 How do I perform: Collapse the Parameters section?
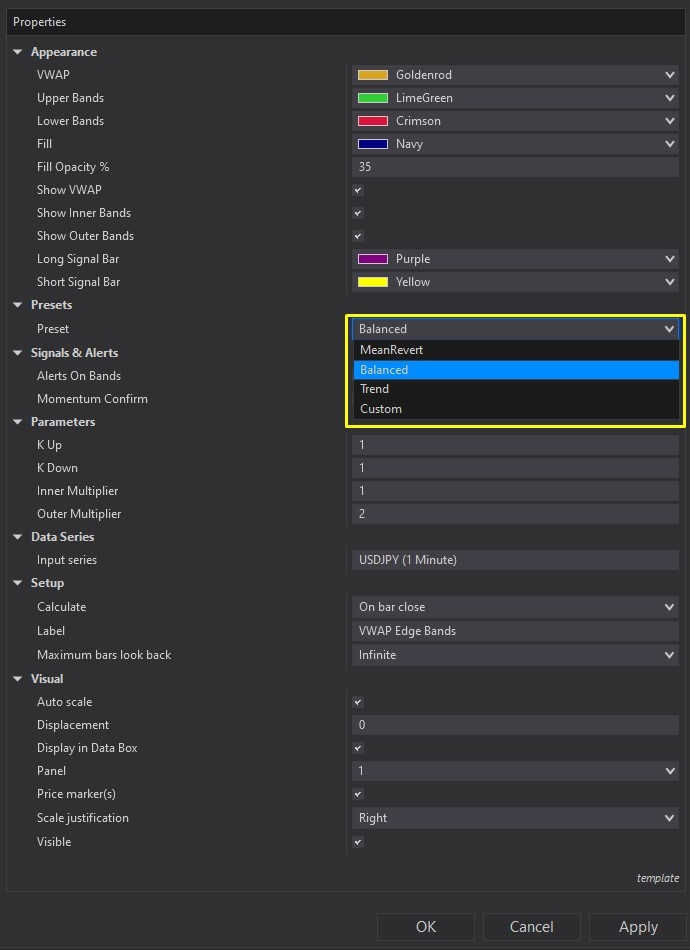pyautogui.click(x=17, y=421)
